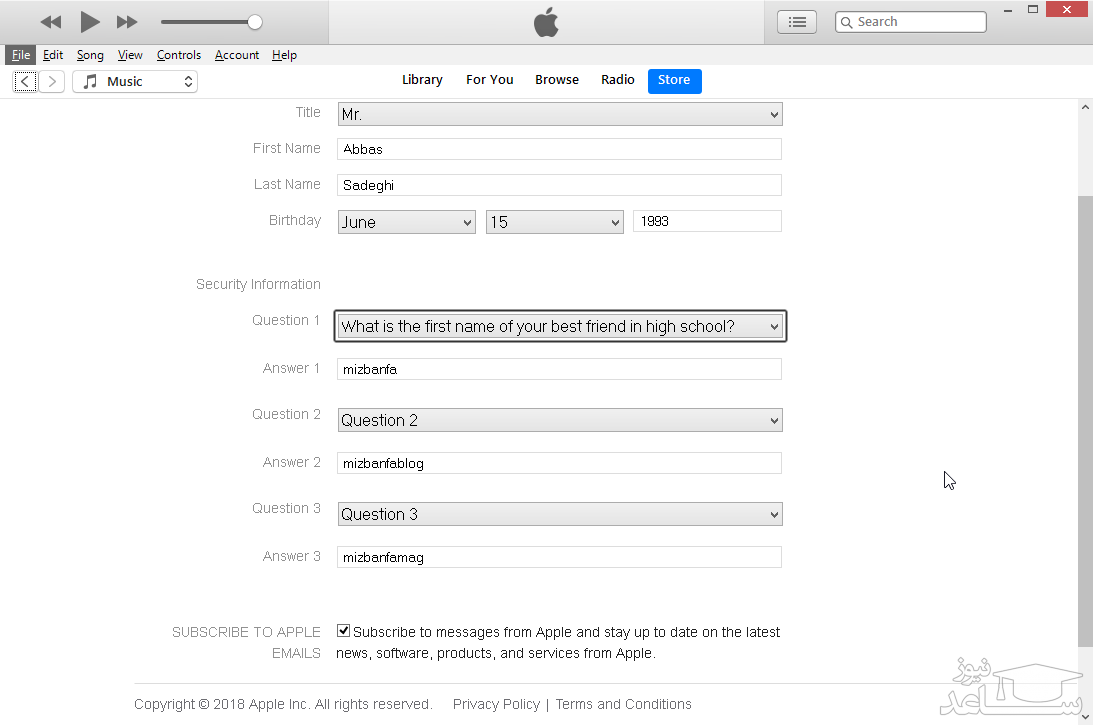Screen dimensions: 1093x725
Task: Open the Title dropdown showing Mr.
Action: coord(560,115)
